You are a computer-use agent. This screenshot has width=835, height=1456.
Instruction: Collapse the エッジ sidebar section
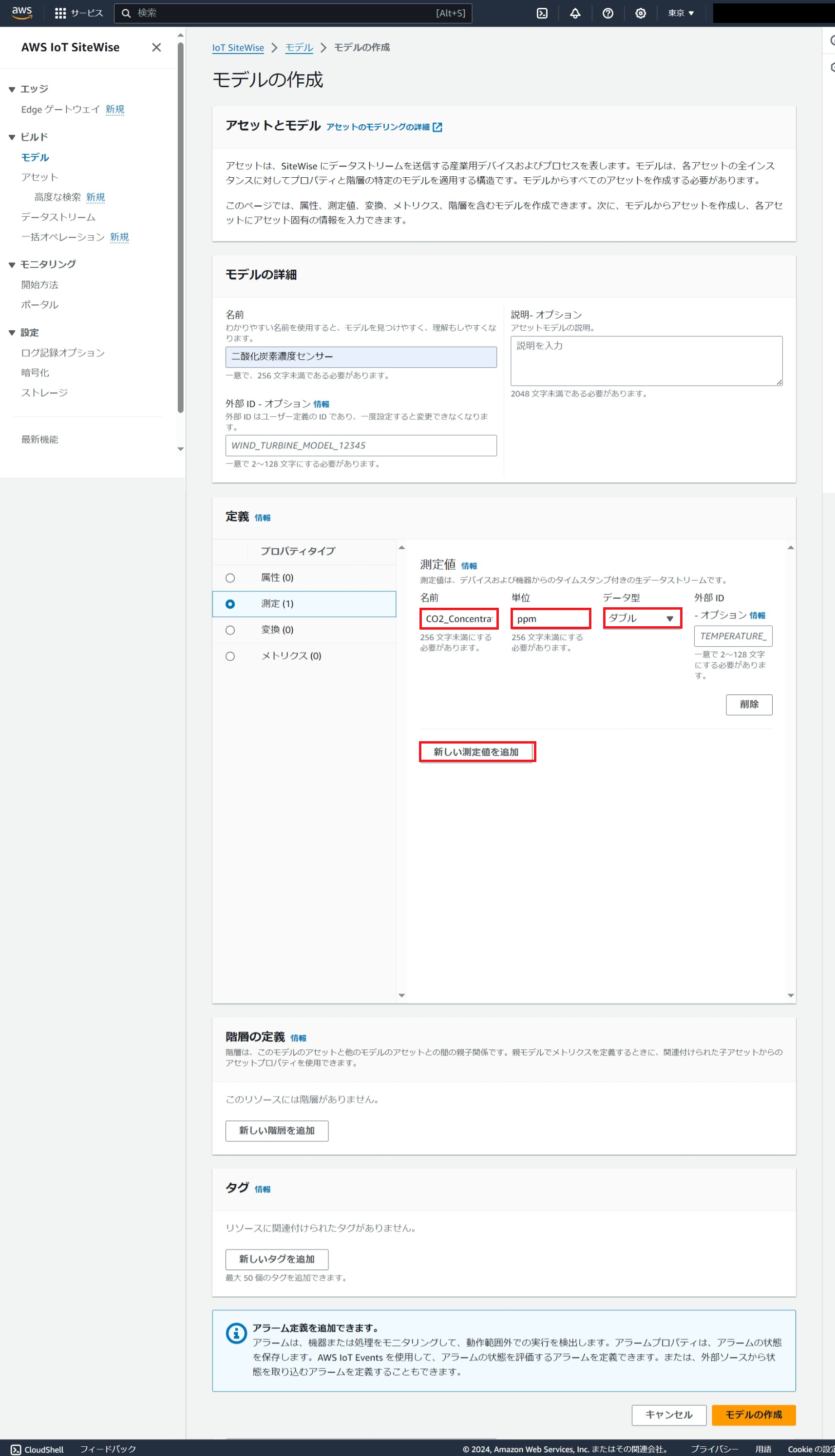pos(12,90)
